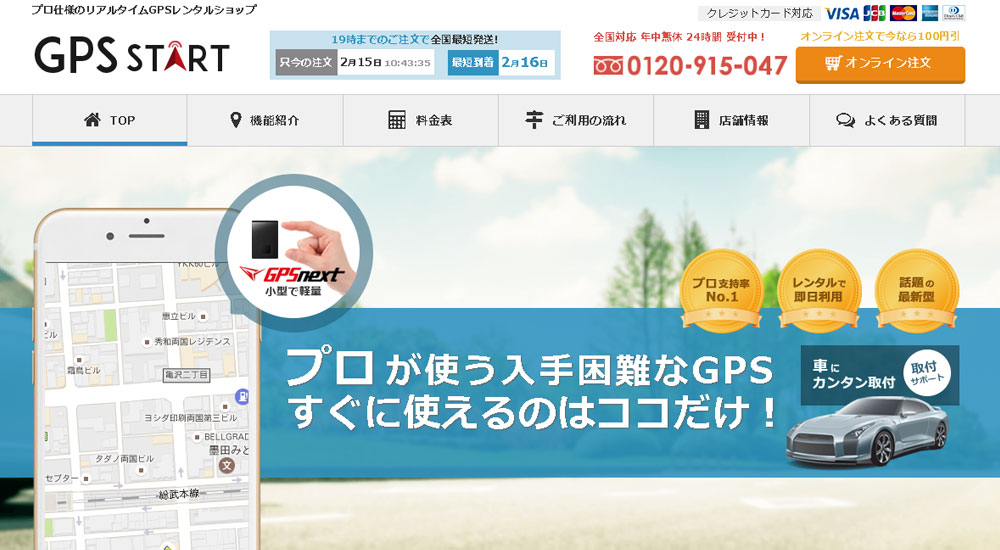Screen dimensions: 1000x550
Task: Click the クレジットカード対応 label
Action: point(759,13)
